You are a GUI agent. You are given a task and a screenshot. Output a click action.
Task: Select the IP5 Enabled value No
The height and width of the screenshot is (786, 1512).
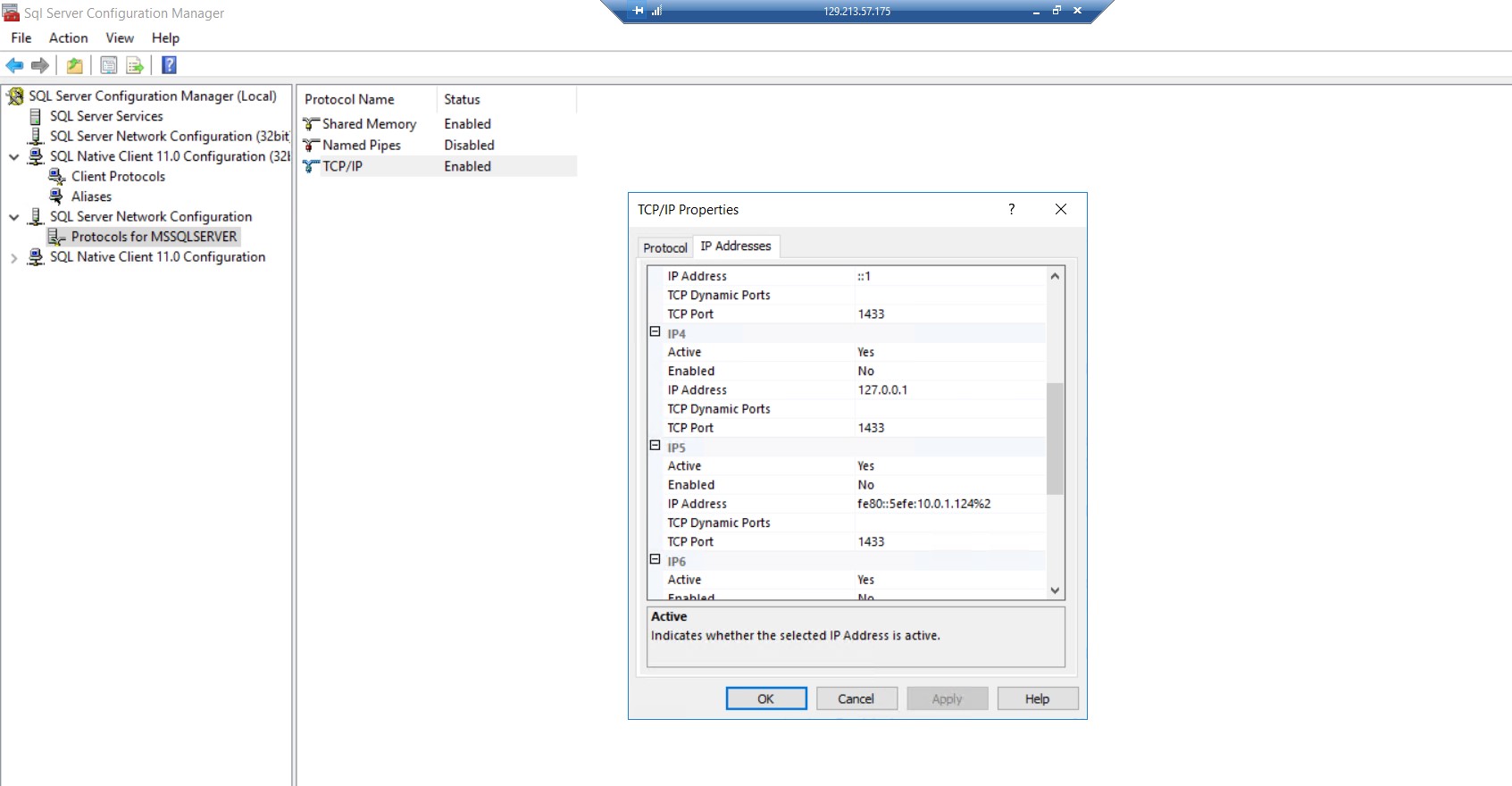coord(951,485)
